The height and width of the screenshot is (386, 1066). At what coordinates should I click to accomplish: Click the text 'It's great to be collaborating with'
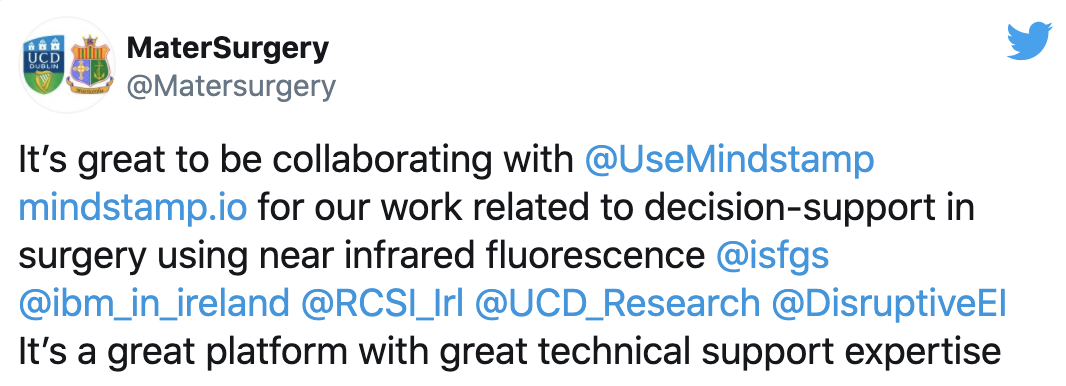point(296,161)
